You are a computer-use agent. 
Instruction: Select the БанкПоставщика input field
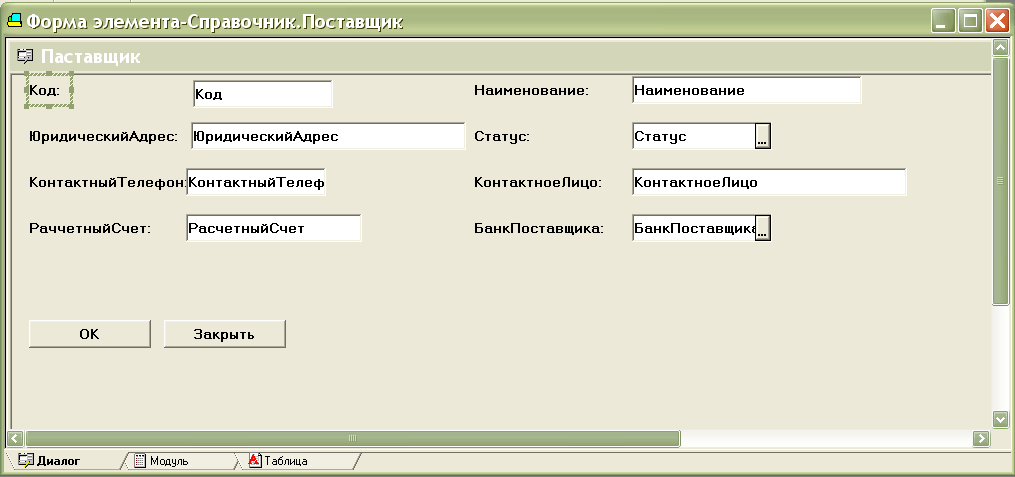694,228
